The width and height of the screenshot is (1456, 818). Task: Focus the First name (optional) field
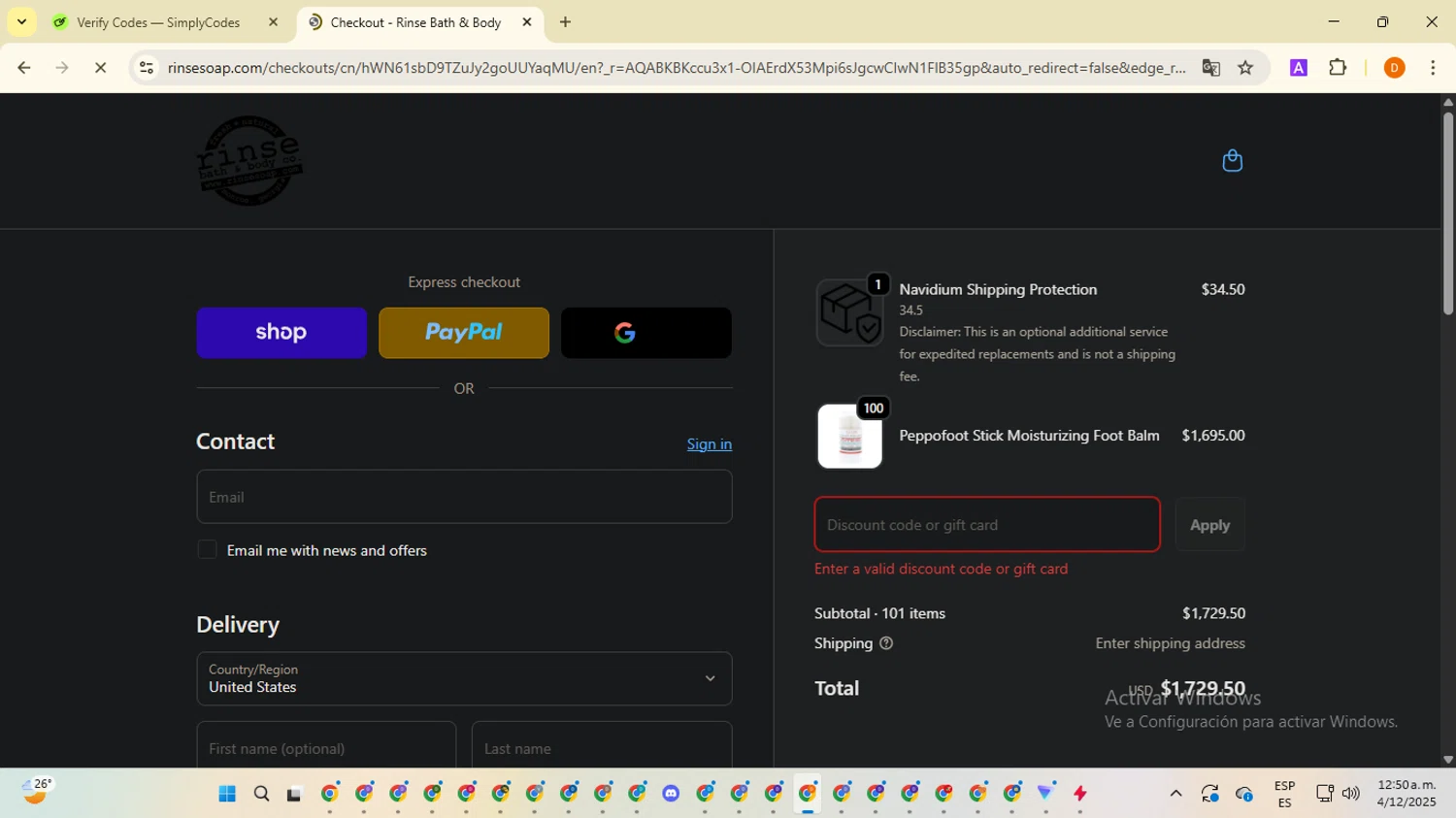point(326,745)
